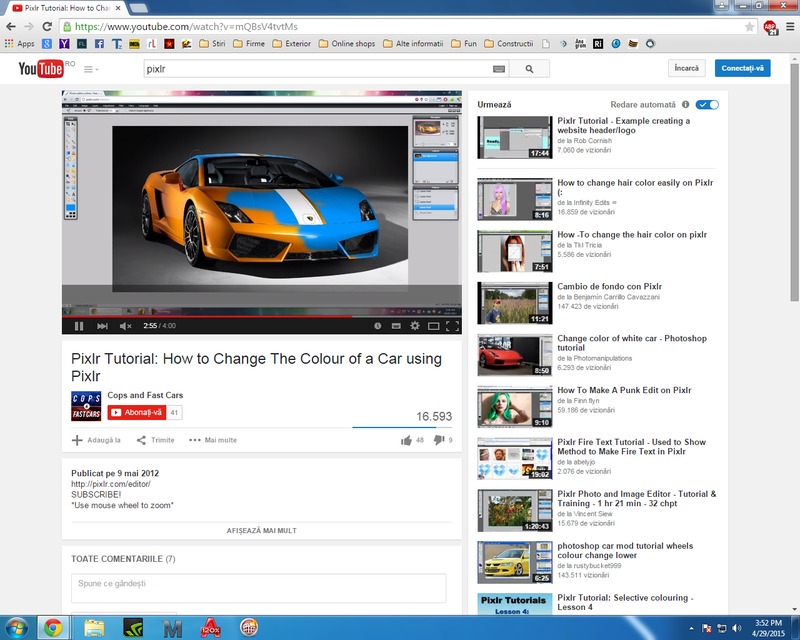This screenshot has height=640, width=800.
Task: Click How To Make A Punk Edit thumbnail
Action: (515, 406)
